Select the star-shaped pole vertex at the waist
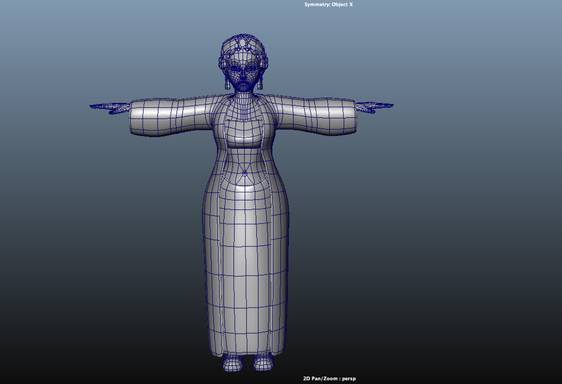562x384 pixels. pyautogui.click(x=245, y=173)
